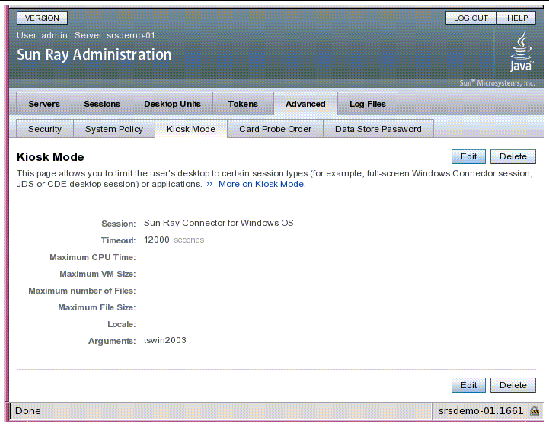The image size is (549, 426).
Task: Click the Arguments label
Action: tap(112, 341)
